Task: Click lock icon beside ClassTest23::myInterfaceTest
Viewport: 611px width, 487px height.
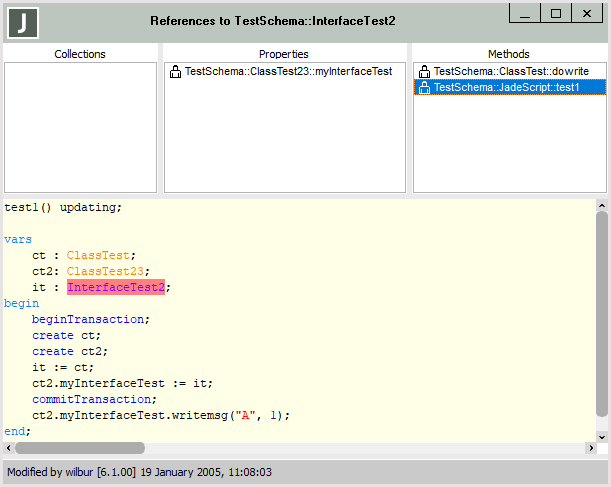Action: coord(175,72)
